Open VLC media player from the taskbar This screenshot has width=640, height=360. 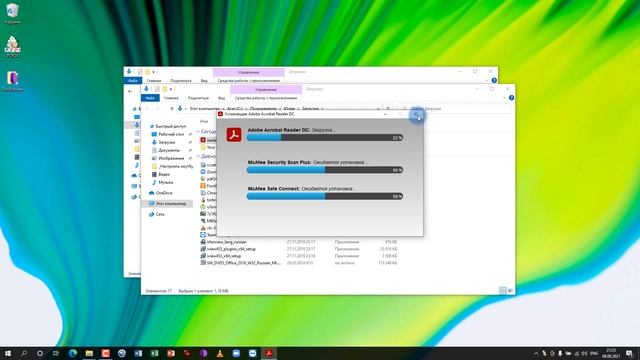point(220,353)
